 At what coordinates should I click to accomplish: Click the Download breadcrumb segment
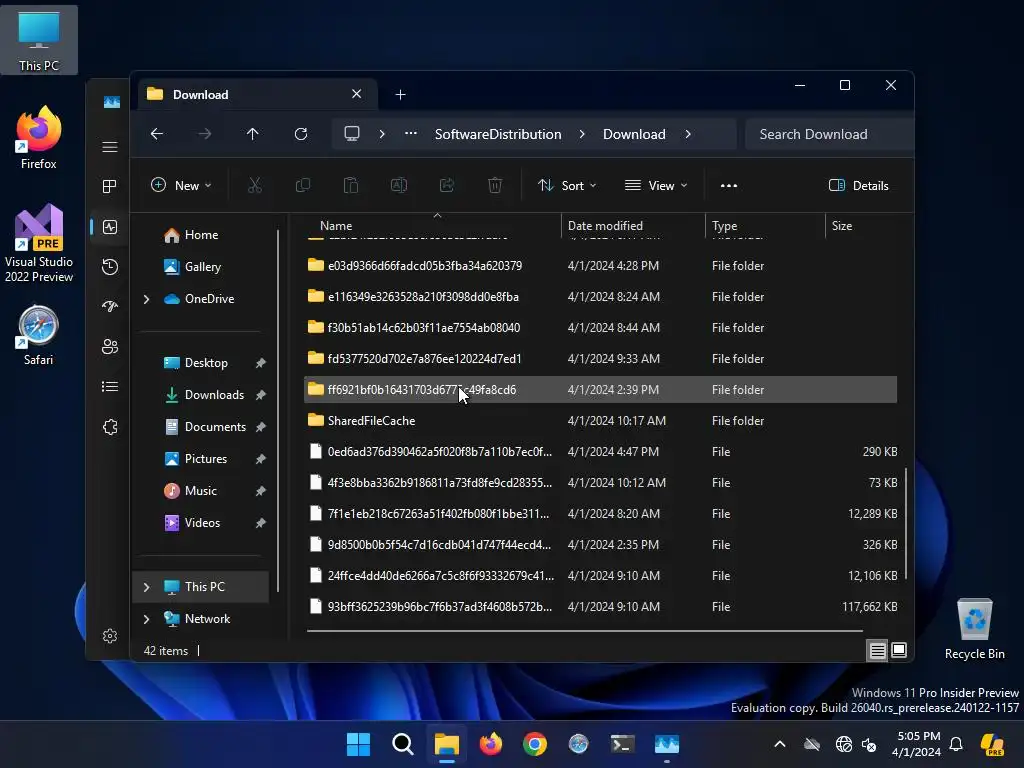tap(634, 134)
